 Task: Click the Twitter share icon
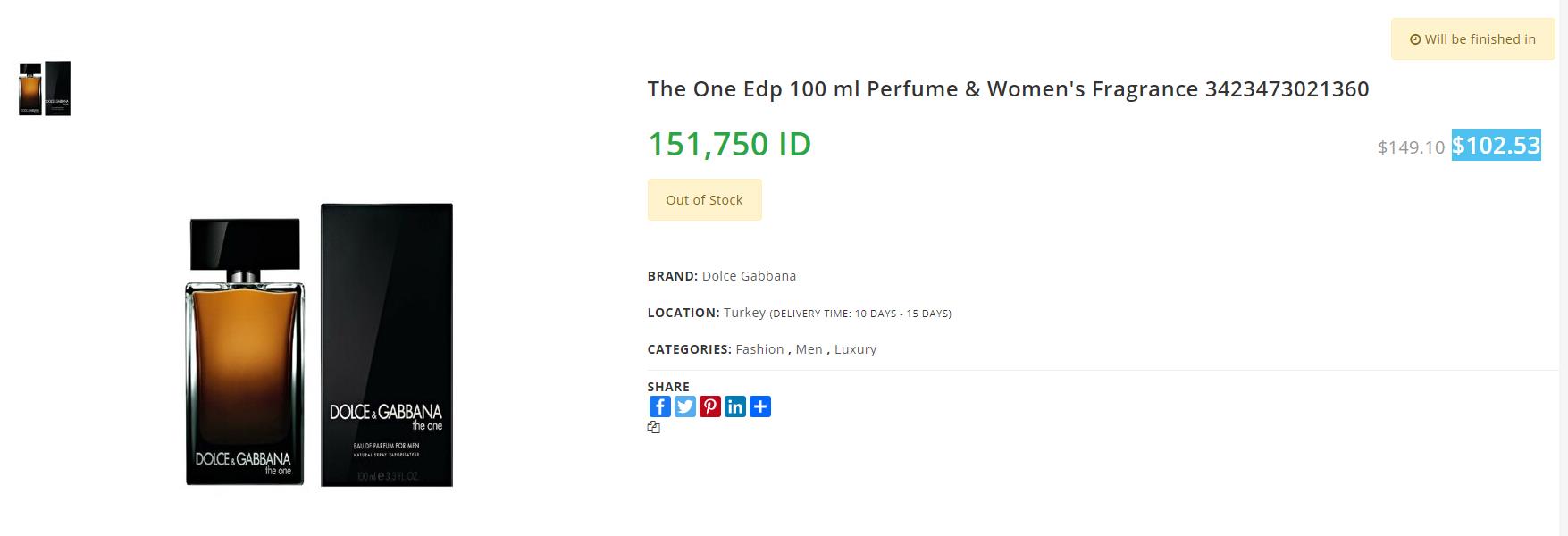pos(685,406)
